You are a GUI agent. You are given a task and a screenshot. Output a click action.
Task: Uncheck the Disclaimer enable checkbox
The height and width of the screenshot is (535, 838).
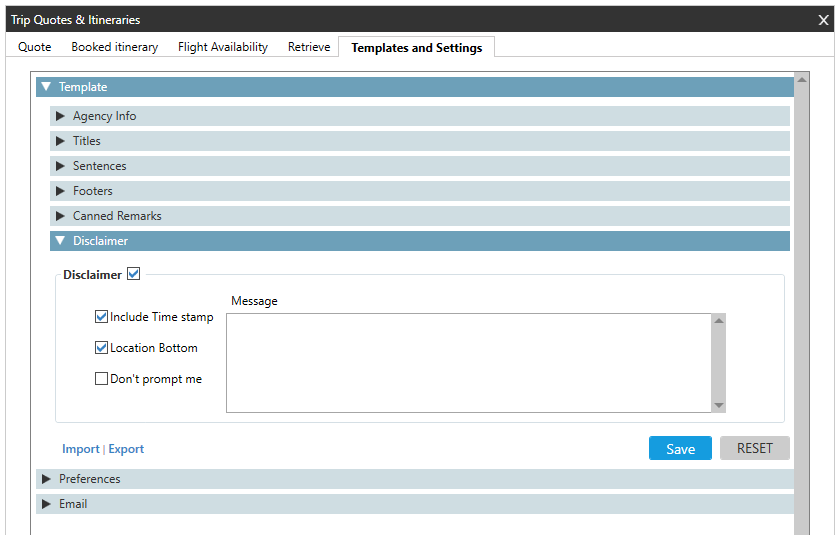click(134, 274)
